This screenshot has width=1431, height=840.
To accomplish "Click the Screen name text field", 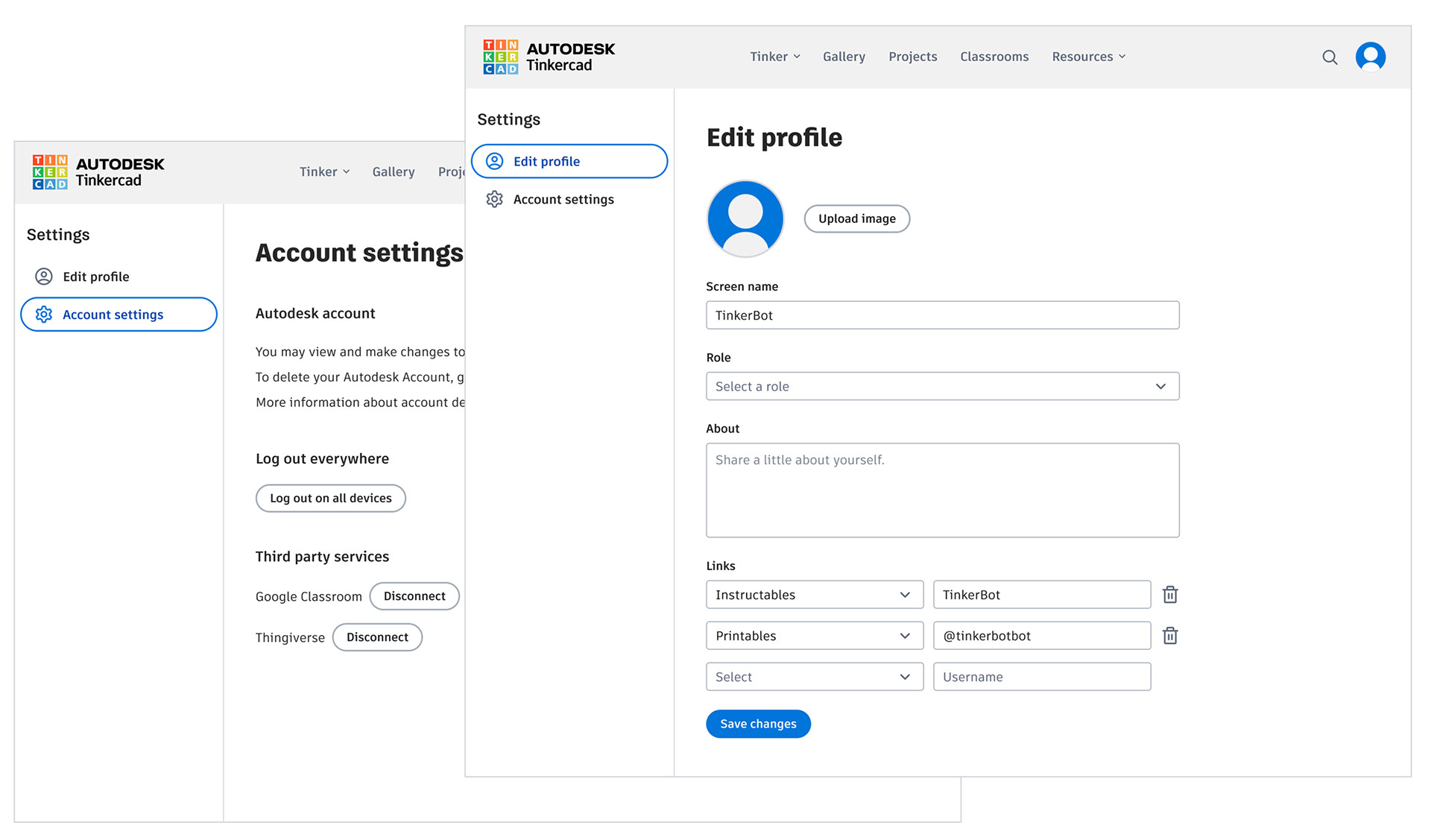I will (x=942, y=315).
